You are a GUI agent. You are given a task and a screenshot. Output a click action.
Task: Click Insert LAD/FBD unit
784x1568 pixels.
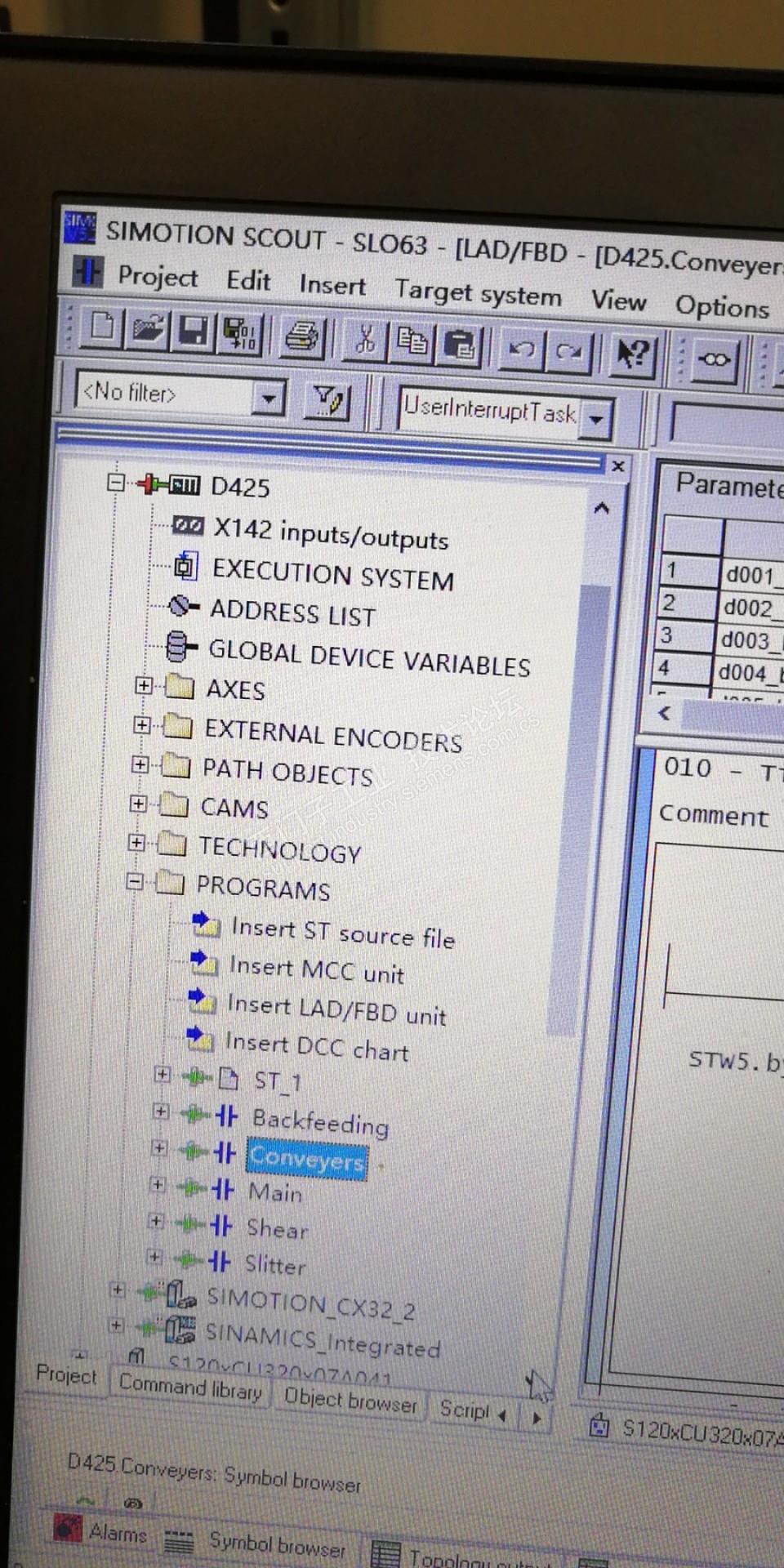(336, 1009)
